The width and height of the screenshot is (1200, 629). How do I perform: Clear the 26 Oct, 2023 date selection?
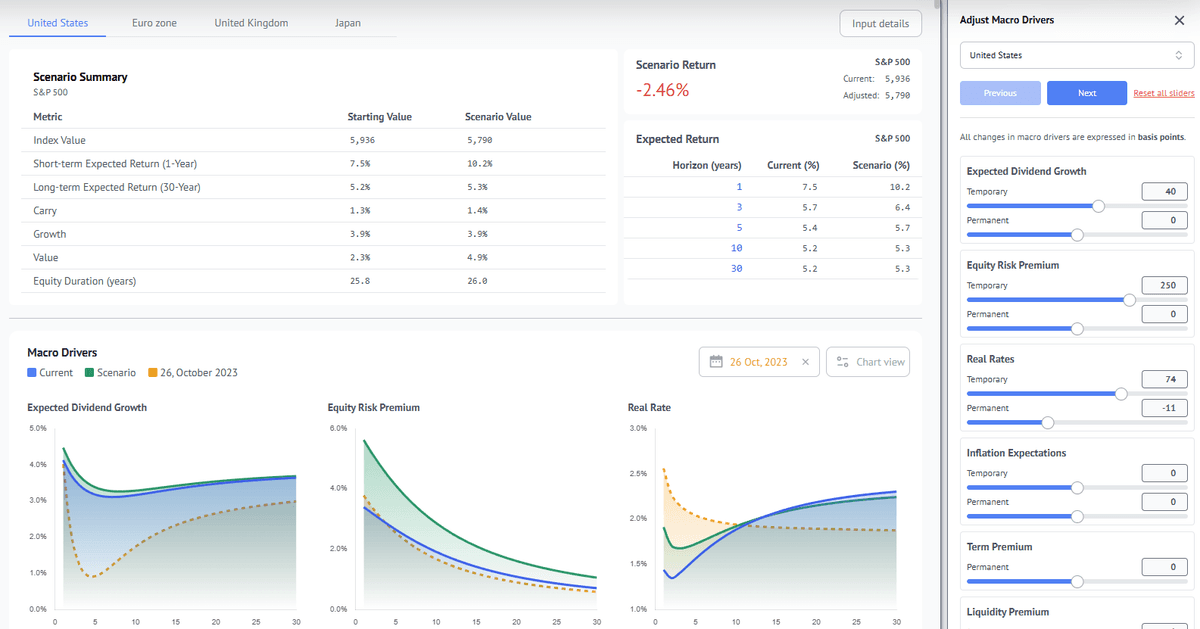tap(806, 361)
